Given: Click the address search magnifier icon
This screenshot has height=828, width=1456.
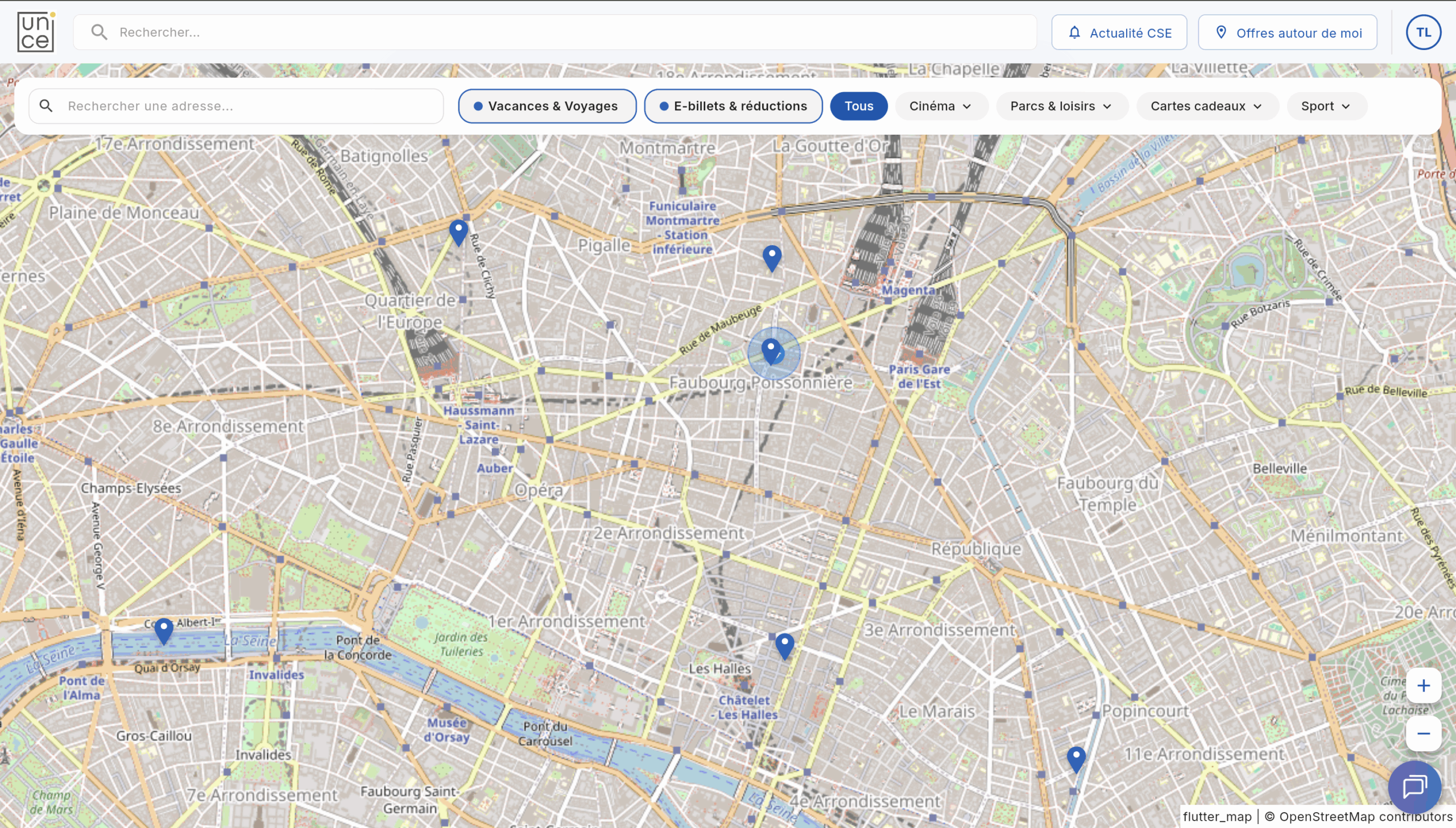Looking at the screenshot, I should [x=46, y=106].
